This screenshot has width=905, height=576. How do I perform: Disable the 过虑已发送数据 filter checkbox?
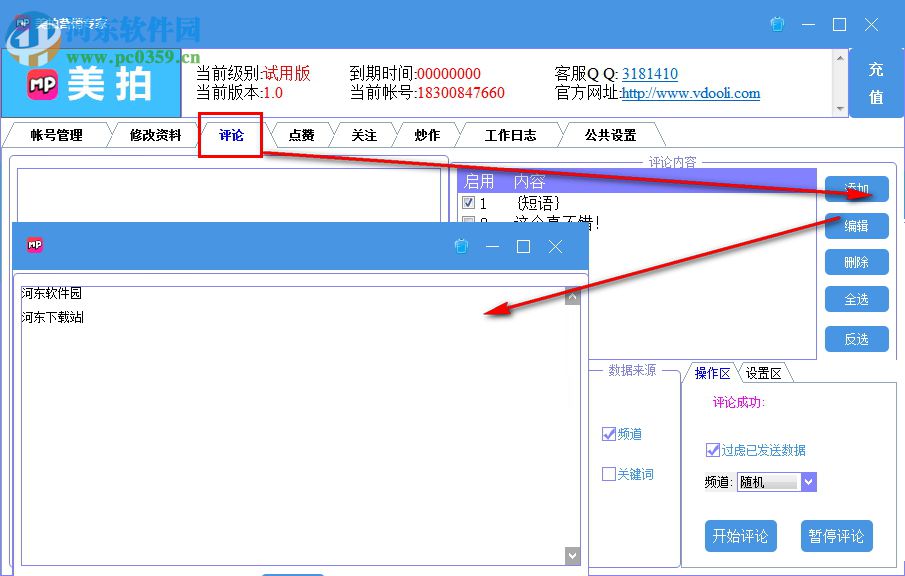(712, 449)
